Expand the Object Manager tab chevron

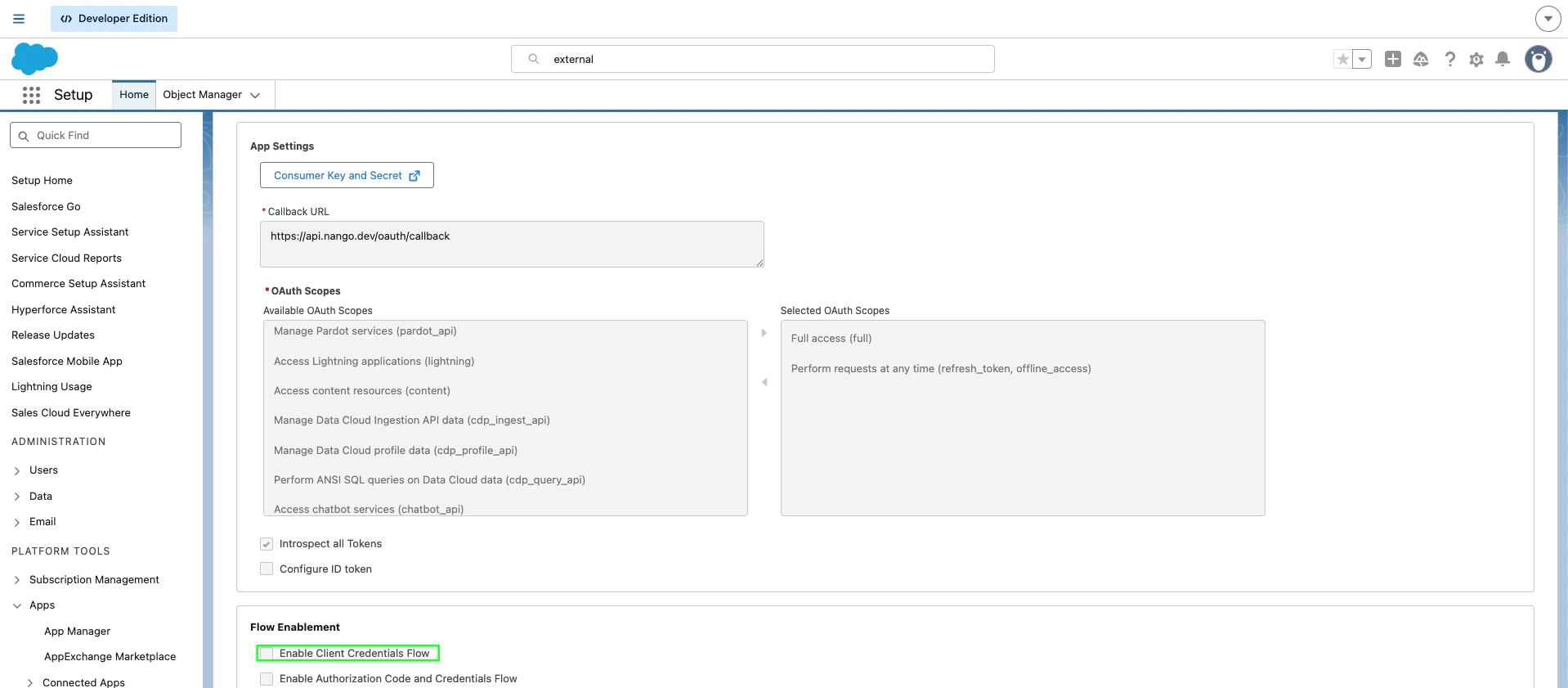coord(255,95)
